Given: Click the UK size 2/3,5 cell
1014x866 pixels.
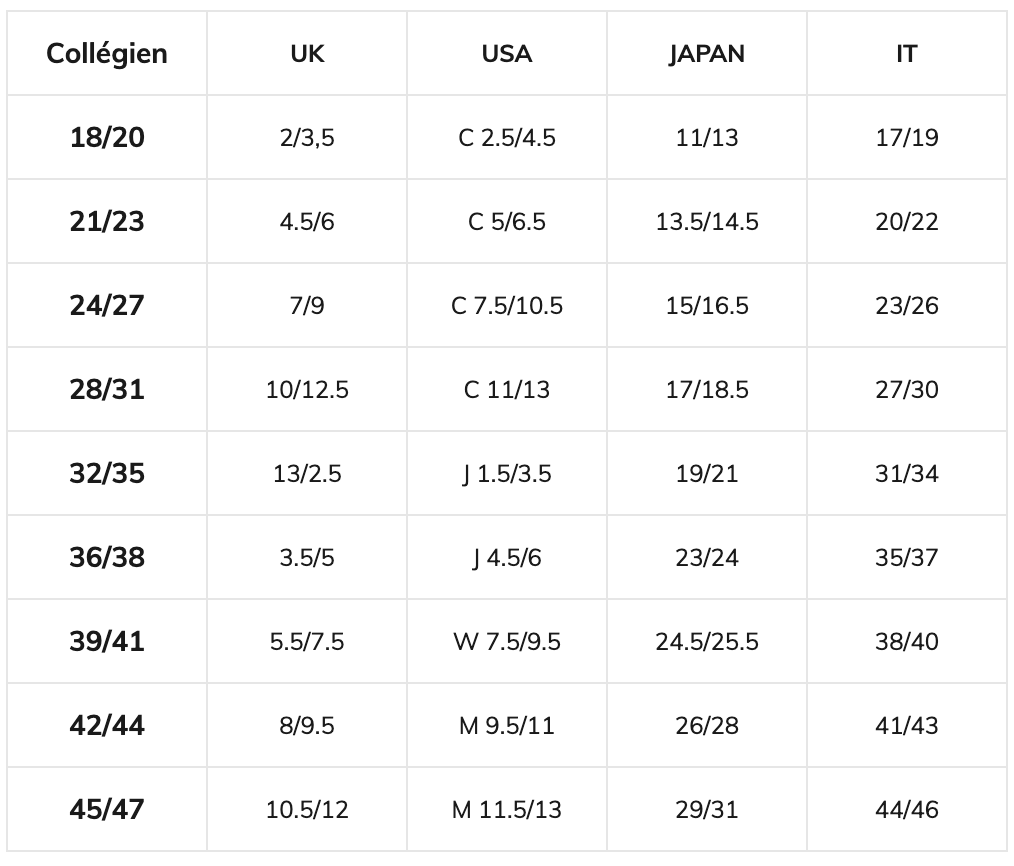Looking at the screenshot, I should tap(307, 138).
